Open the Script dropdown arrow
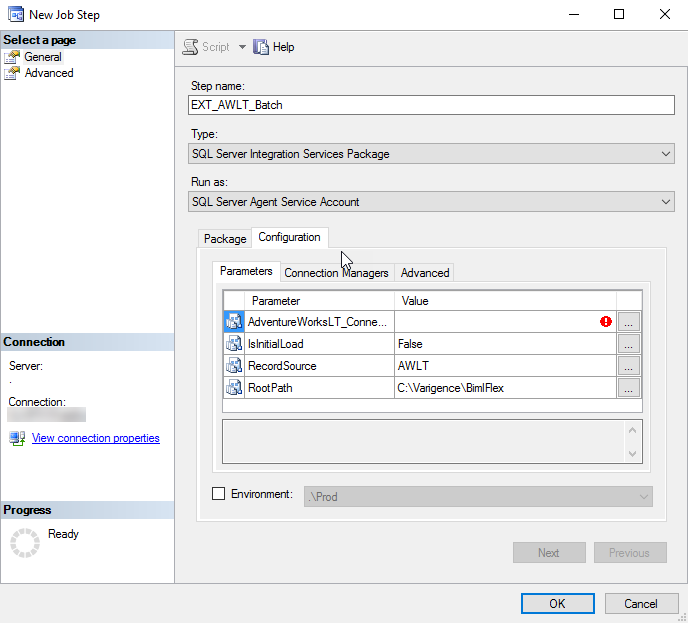 tap(242, 47)
